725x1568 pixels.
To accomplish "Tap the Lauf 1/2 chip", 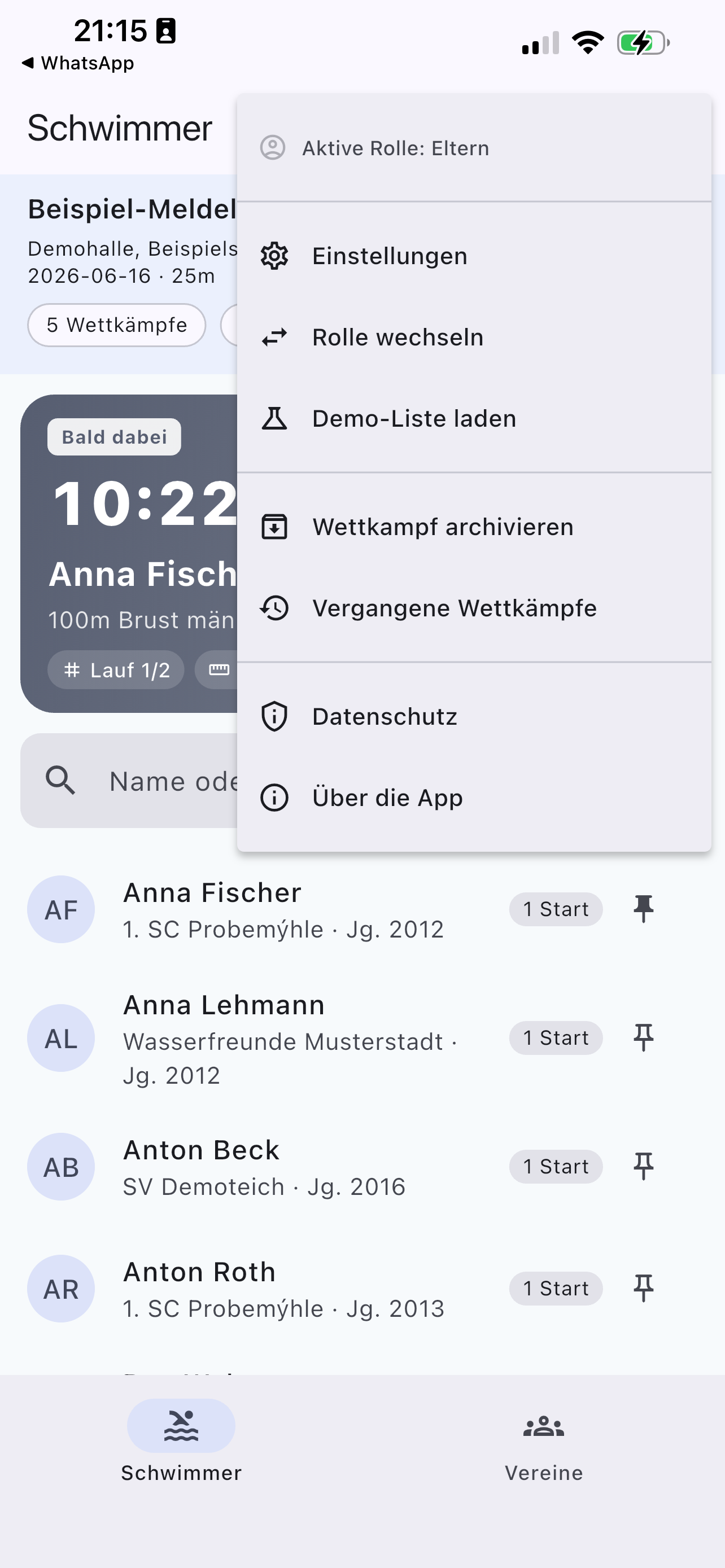I will pos(116,670).
